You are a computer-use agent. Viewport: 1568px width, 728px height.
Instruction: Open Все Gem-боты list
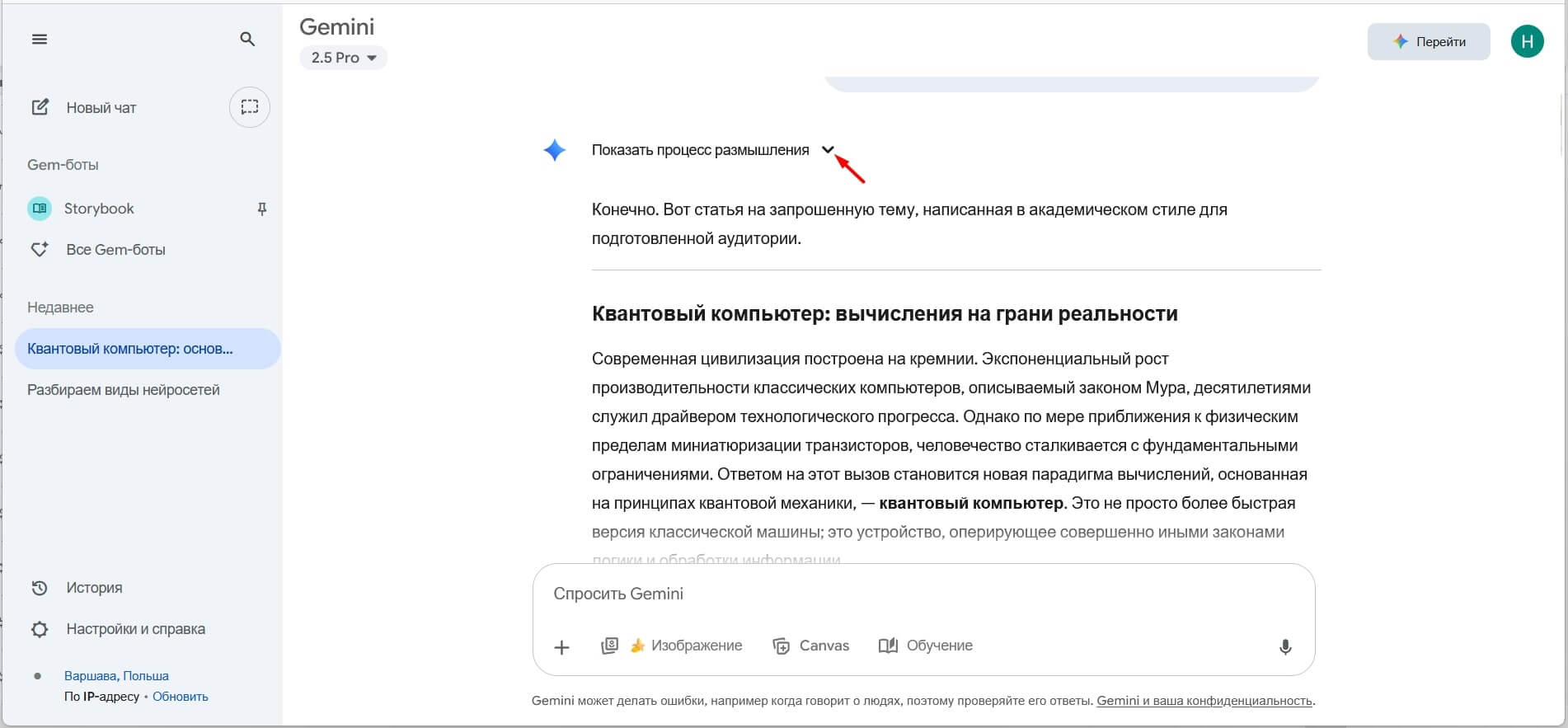tap(115, 249)
